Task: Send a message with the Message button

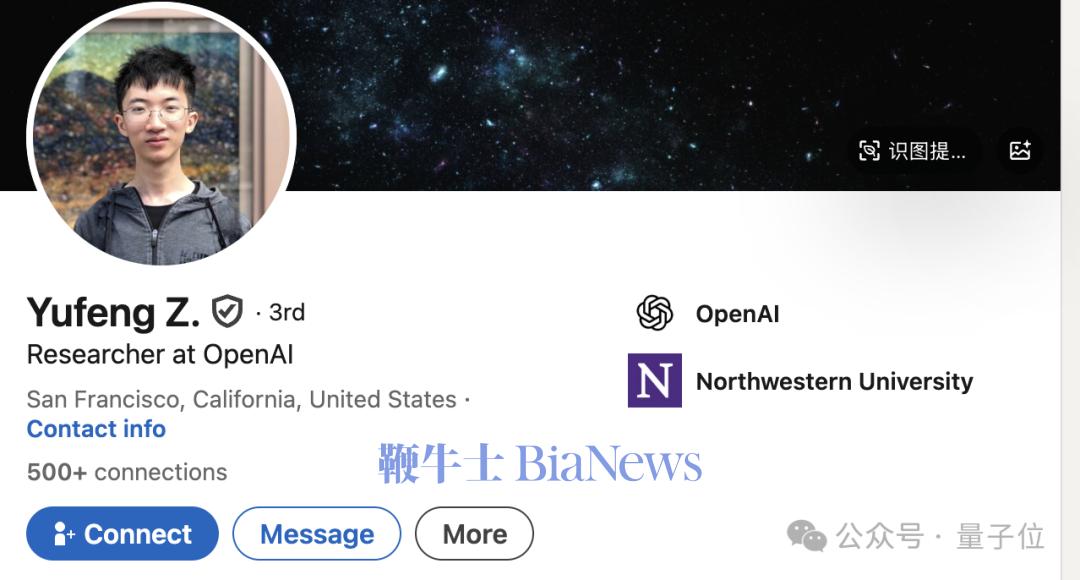Action: pos(317,534)
